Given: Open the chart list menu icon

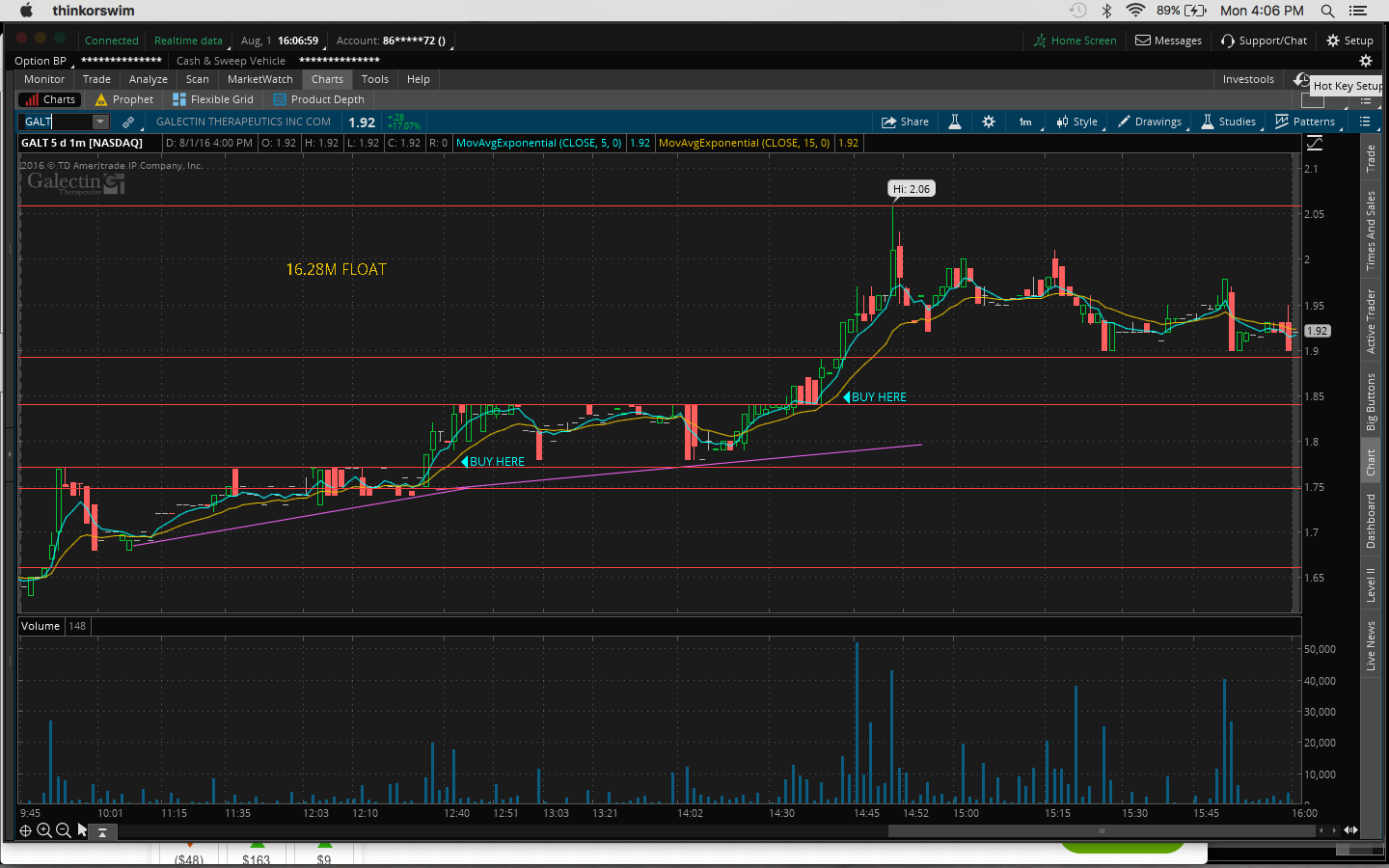Looking at the screenshot, I should click(x=1365, y=122).
